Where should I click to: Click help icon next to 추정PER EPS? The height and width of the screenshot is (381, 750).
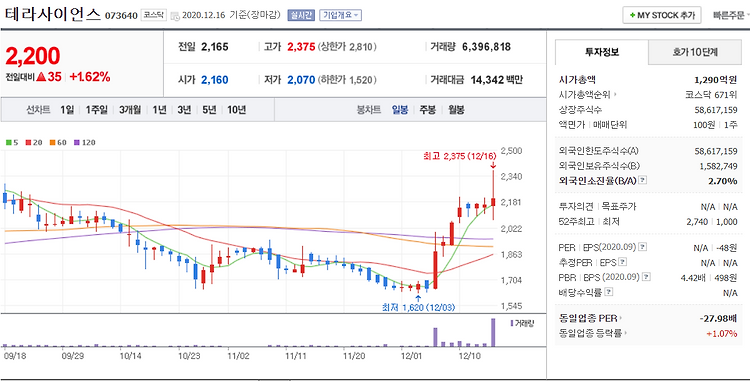[x=623, y=262]
